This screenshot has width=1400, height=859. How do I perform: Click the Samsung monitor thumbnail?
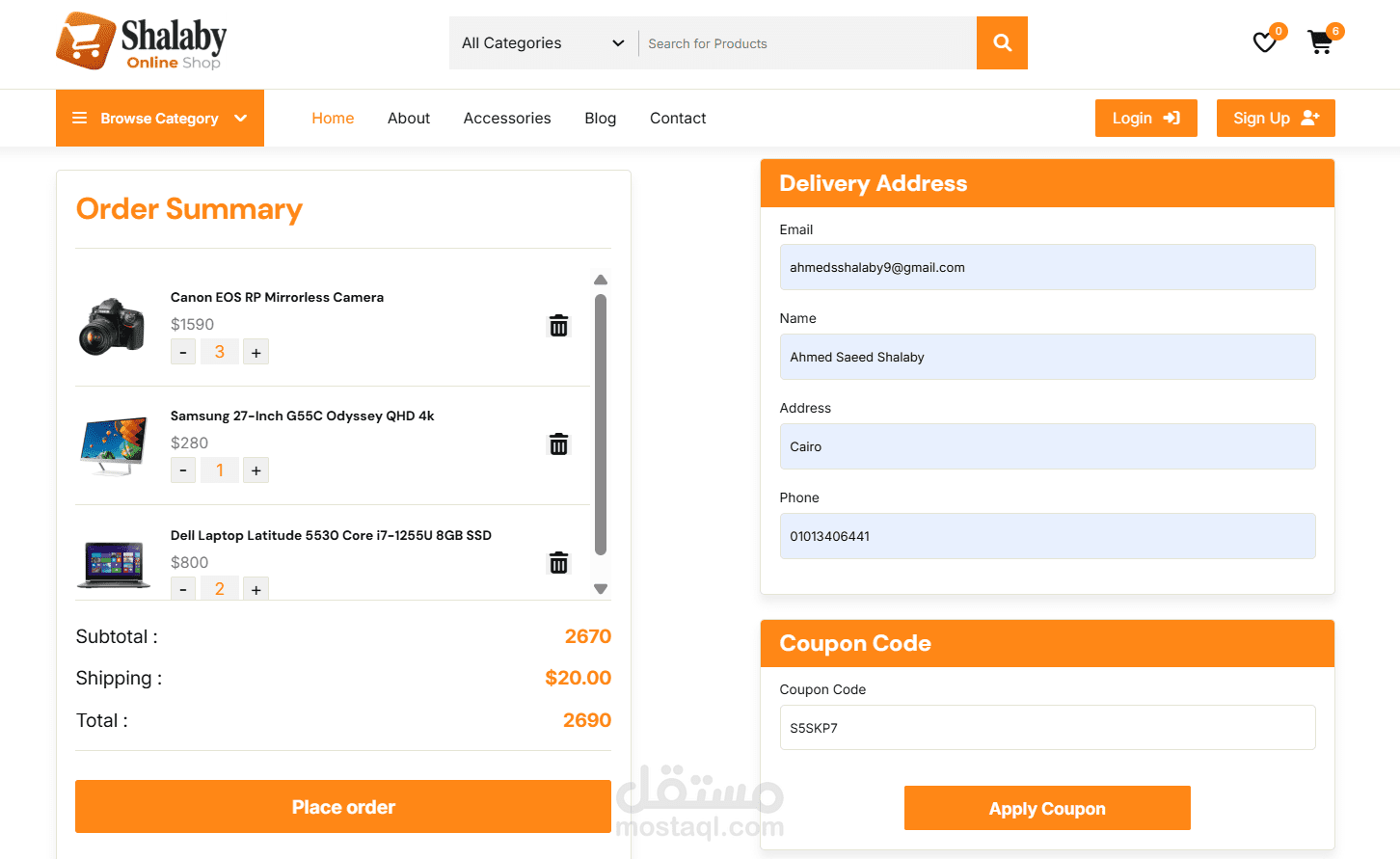(113, 445)
